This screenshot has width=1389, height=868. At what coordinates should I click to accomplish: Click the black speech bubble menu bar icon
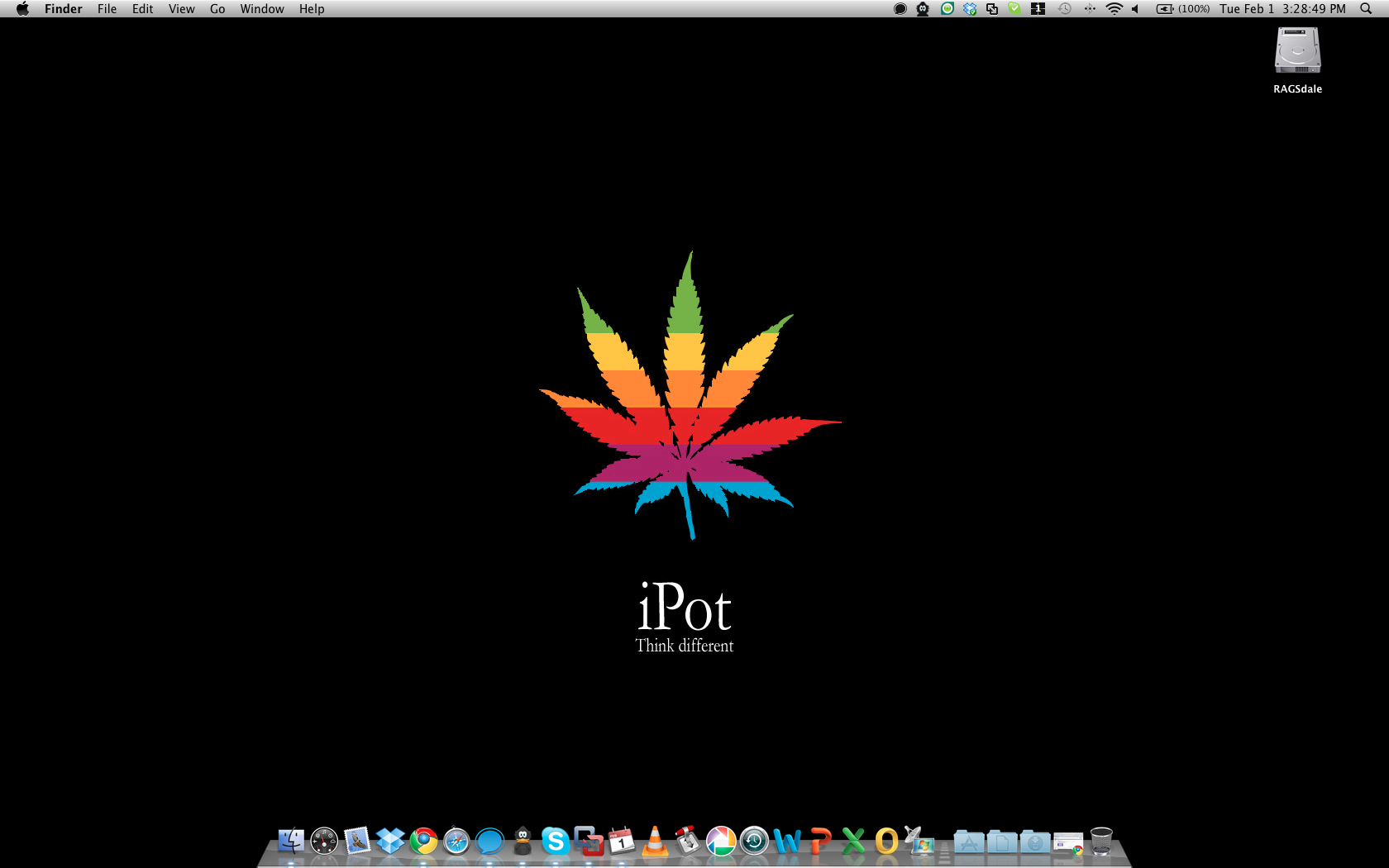pyautogui.click(x=900, y=8)
